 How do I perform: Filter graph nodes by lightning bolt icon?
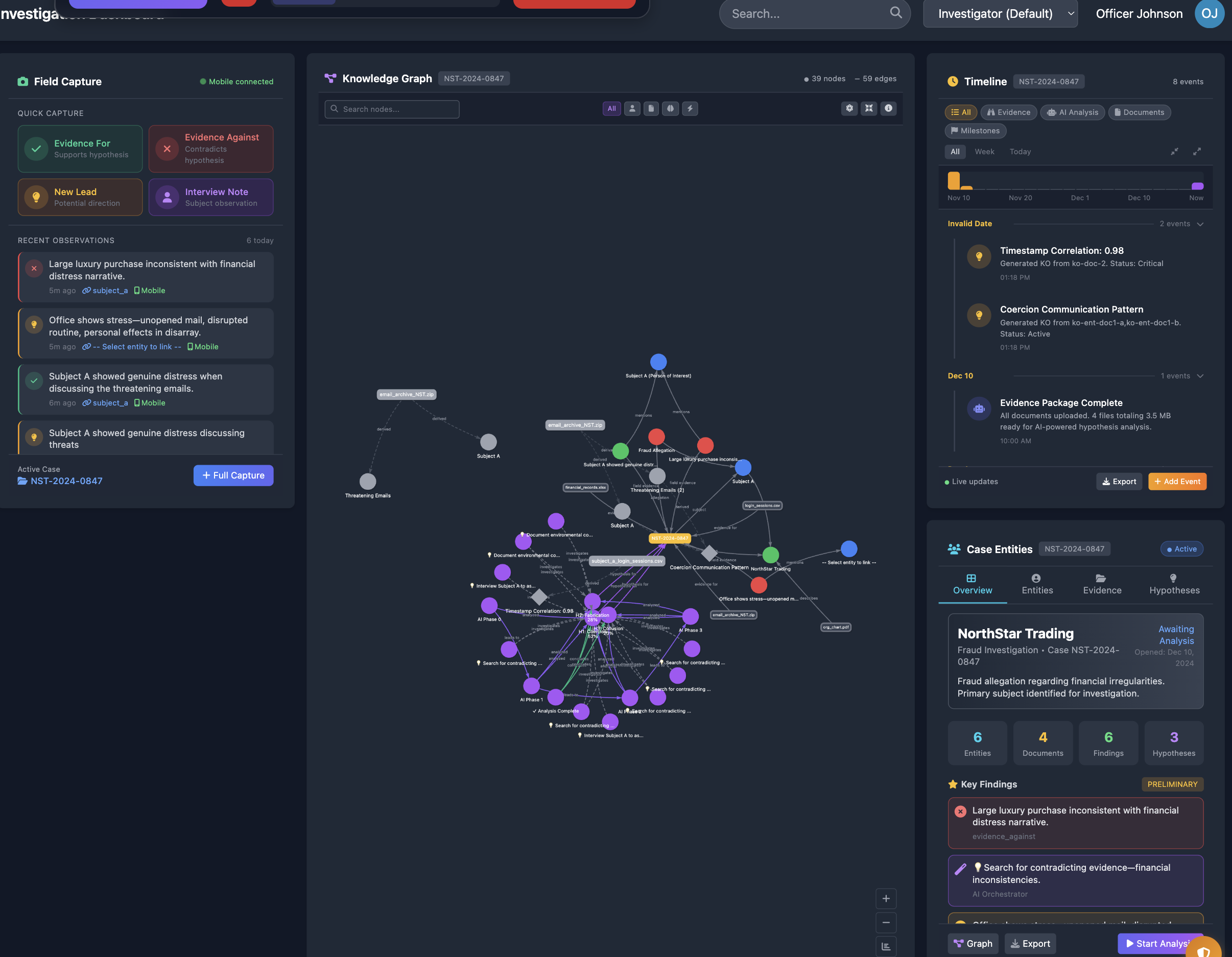[x=690, y=108]
